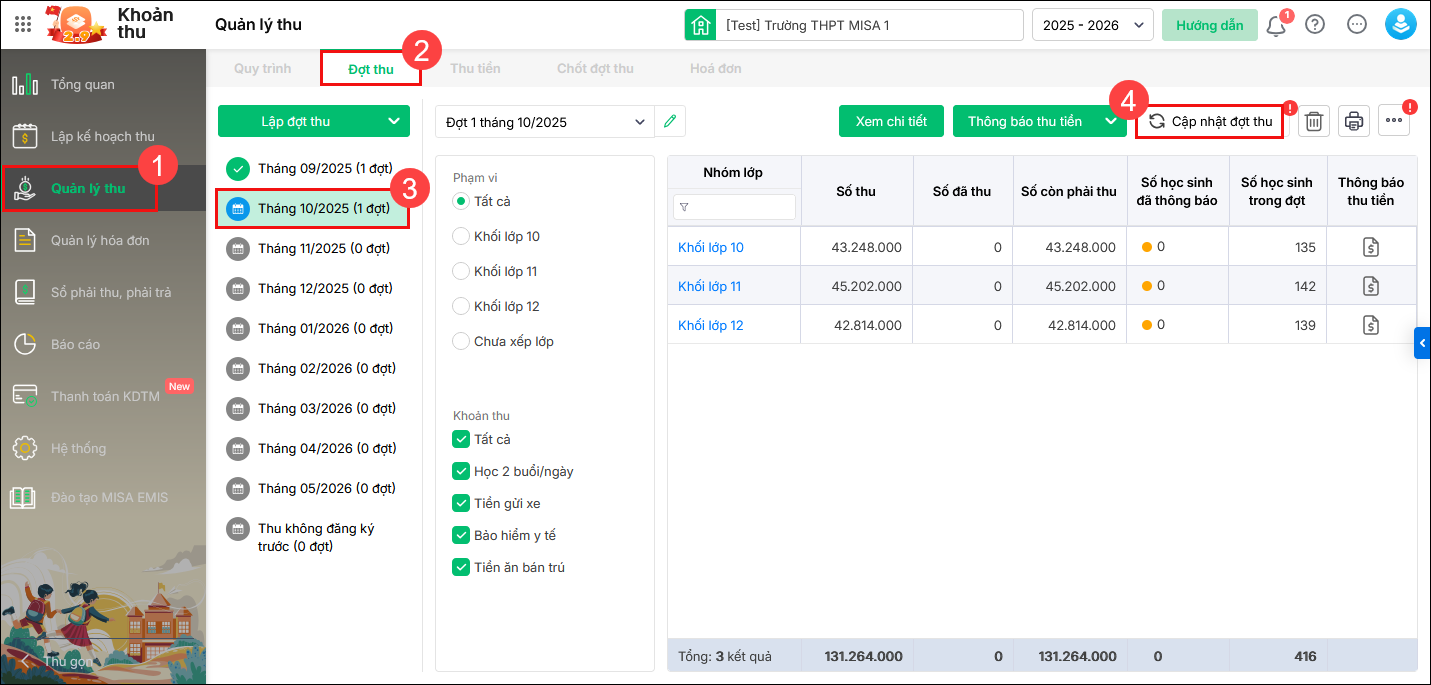Expand the right side panel arrow
Screen dimensions: 1431x685
(x=1422, y=342)
